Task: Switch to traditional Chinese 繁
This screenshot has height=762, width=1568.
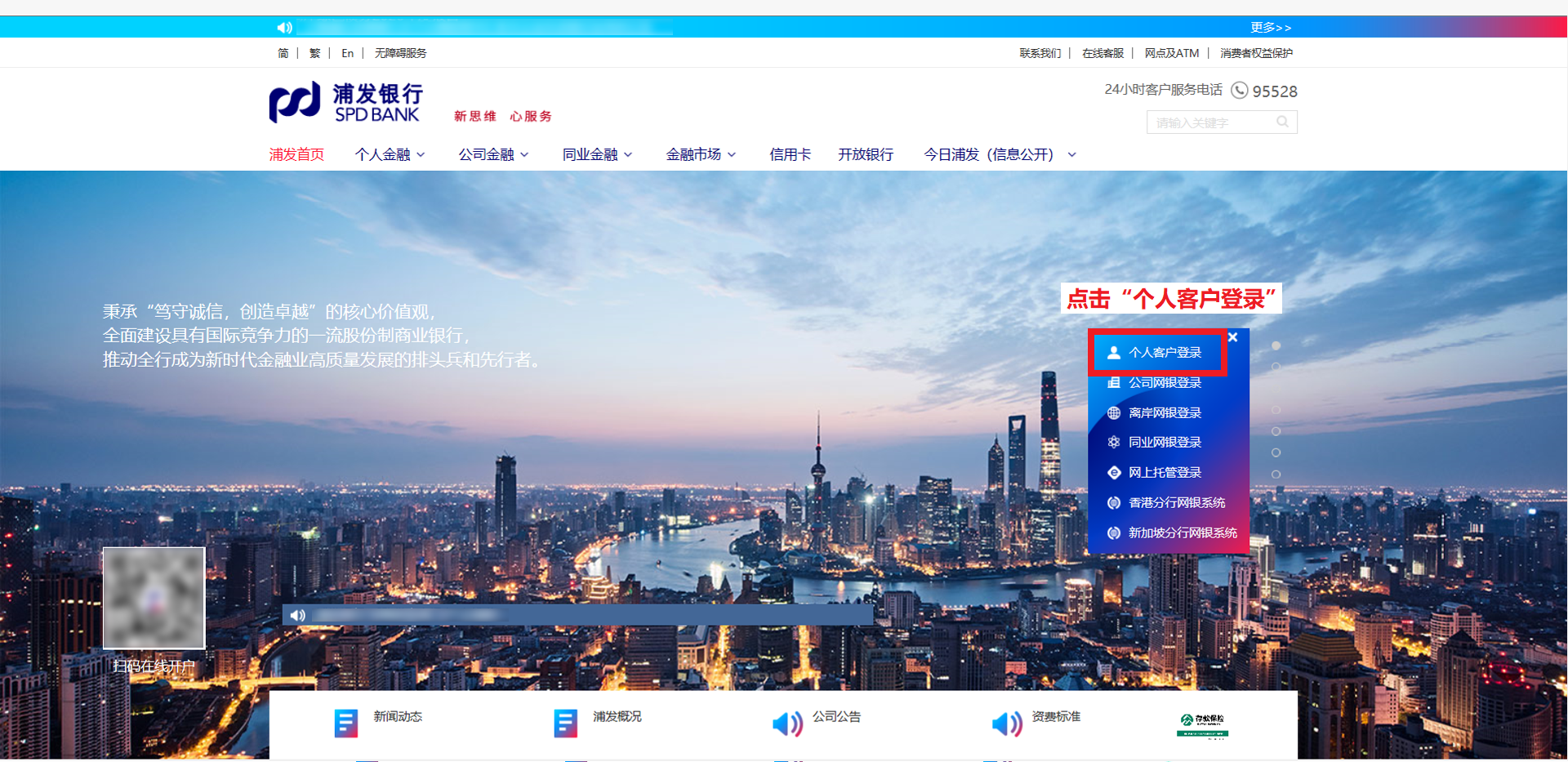Action: [x=314, y=53]
